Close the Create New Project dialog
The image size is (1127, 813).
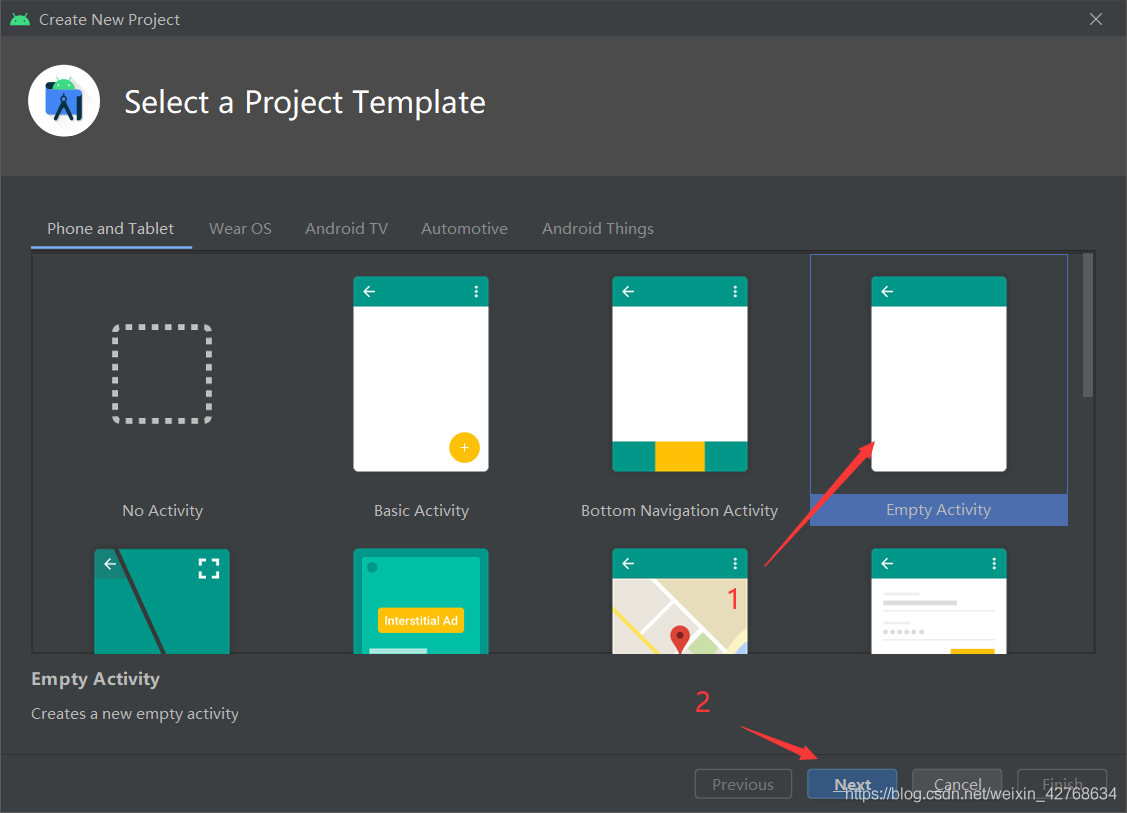pos(1095,19)
